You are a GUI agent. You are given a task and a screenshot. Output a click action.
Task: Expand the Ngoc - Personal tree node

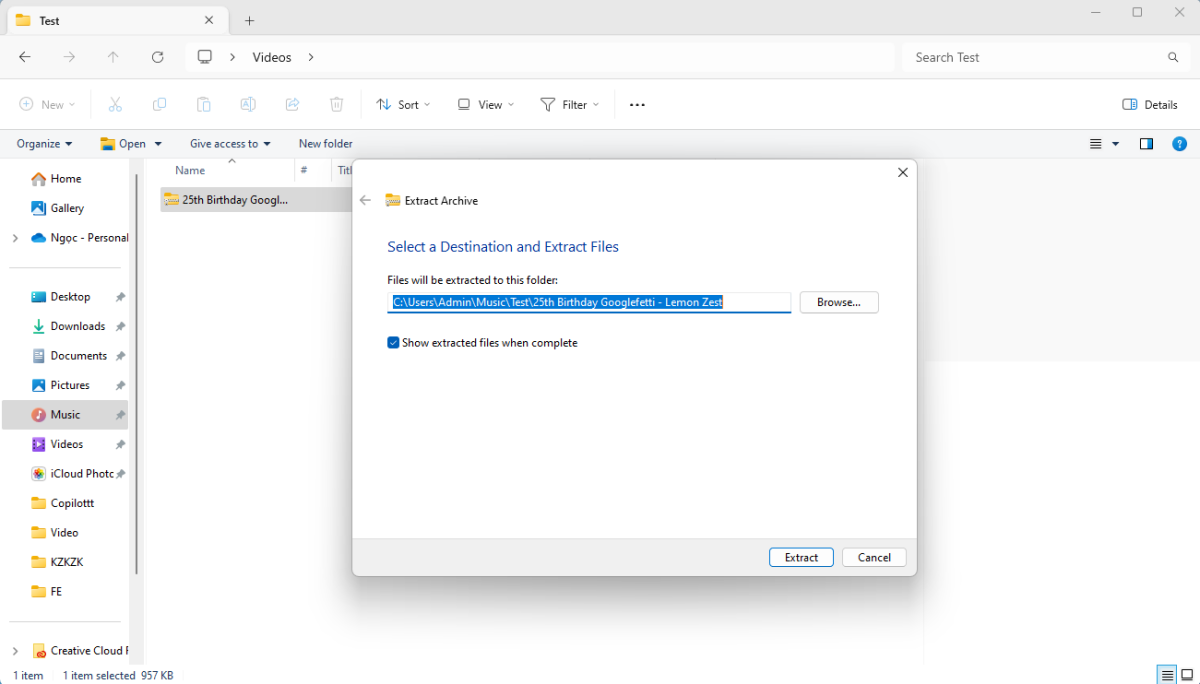tap(15, 238)
